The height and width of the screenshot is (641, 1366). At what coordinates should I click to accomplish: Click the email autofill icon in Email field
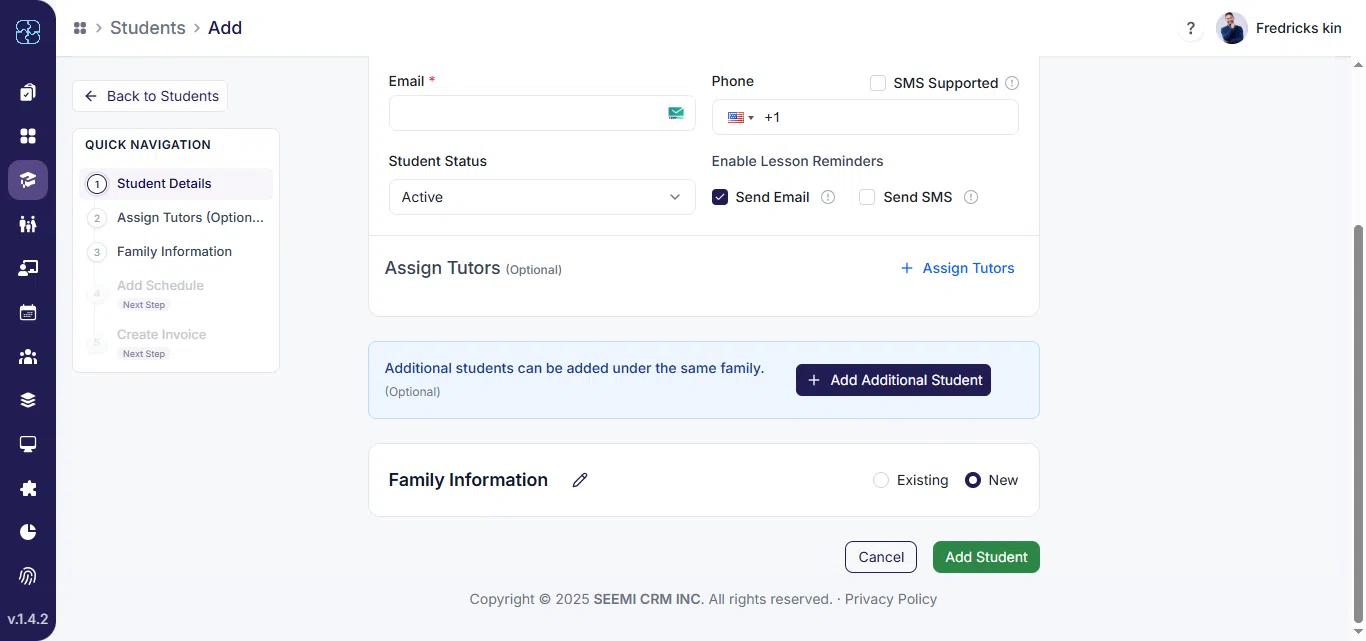676,113
